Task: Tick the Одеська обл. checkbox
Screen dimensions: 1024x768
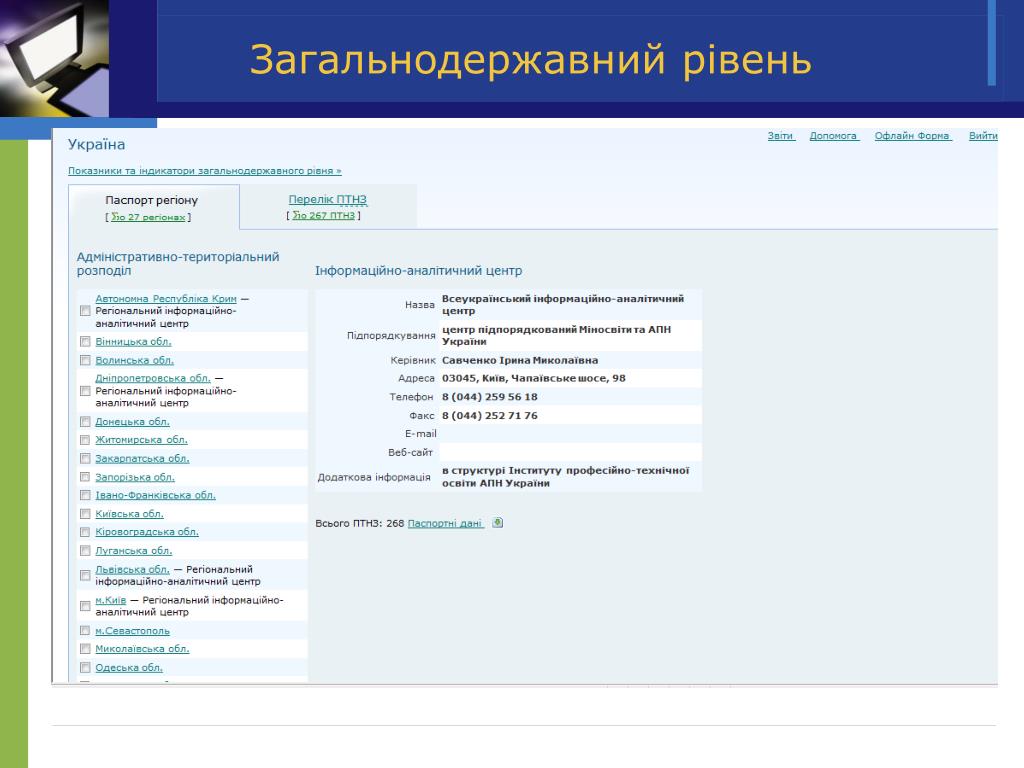Action: point(85,667)
